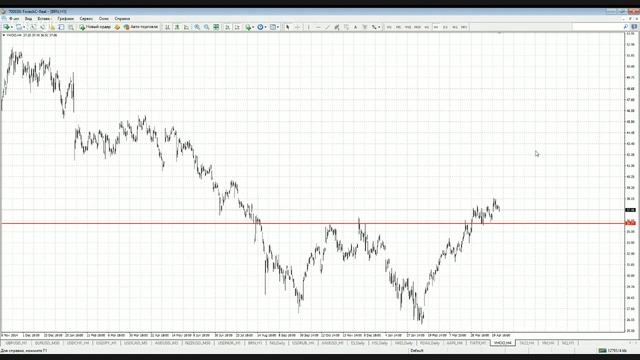Expand the Profiles dropdown arrow
This screenshot has width=640, height=360.
pos(24,27)
